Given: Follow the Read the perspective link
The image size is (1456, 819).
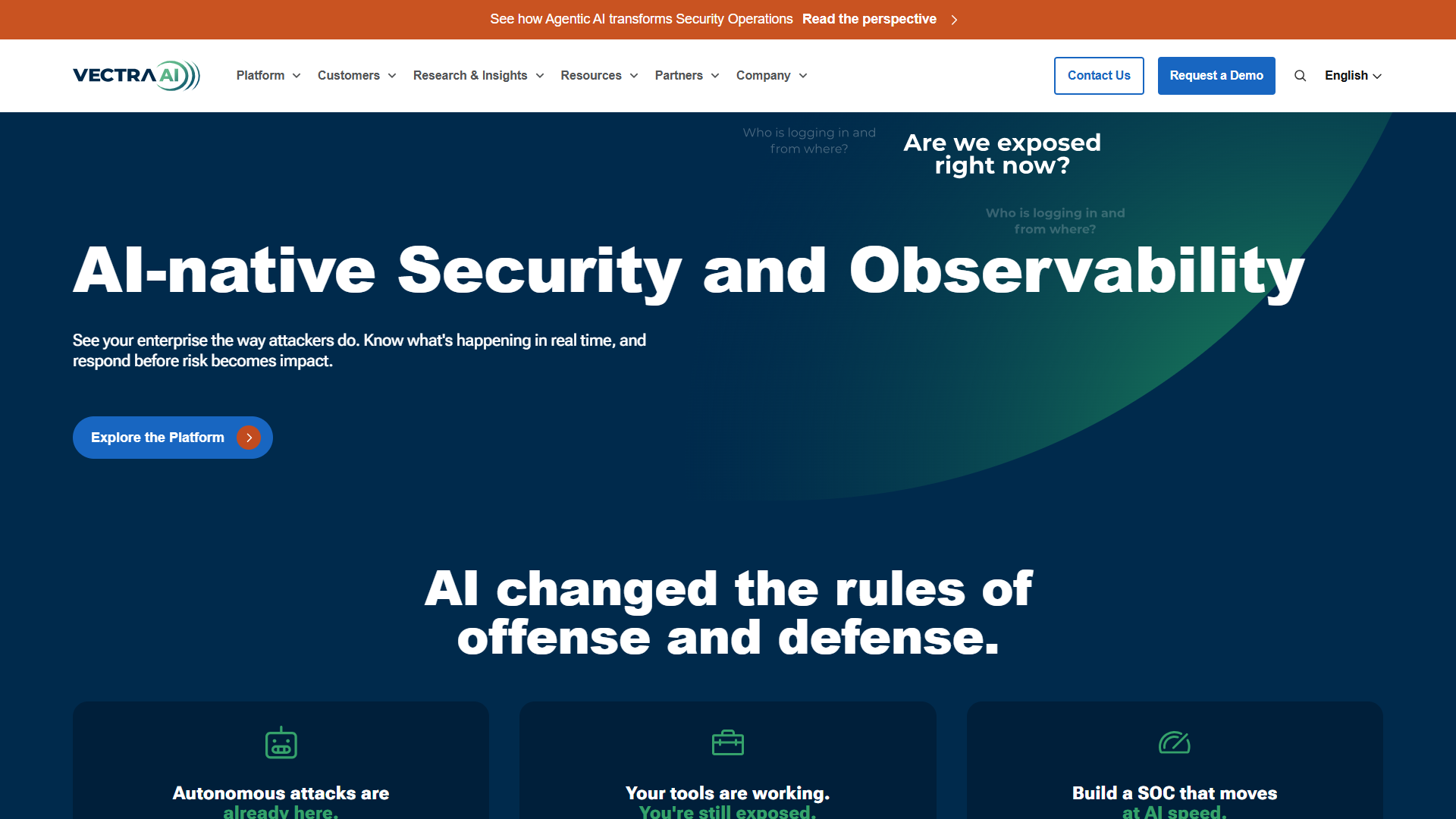Looking at the screenshot, I should 869,20.
